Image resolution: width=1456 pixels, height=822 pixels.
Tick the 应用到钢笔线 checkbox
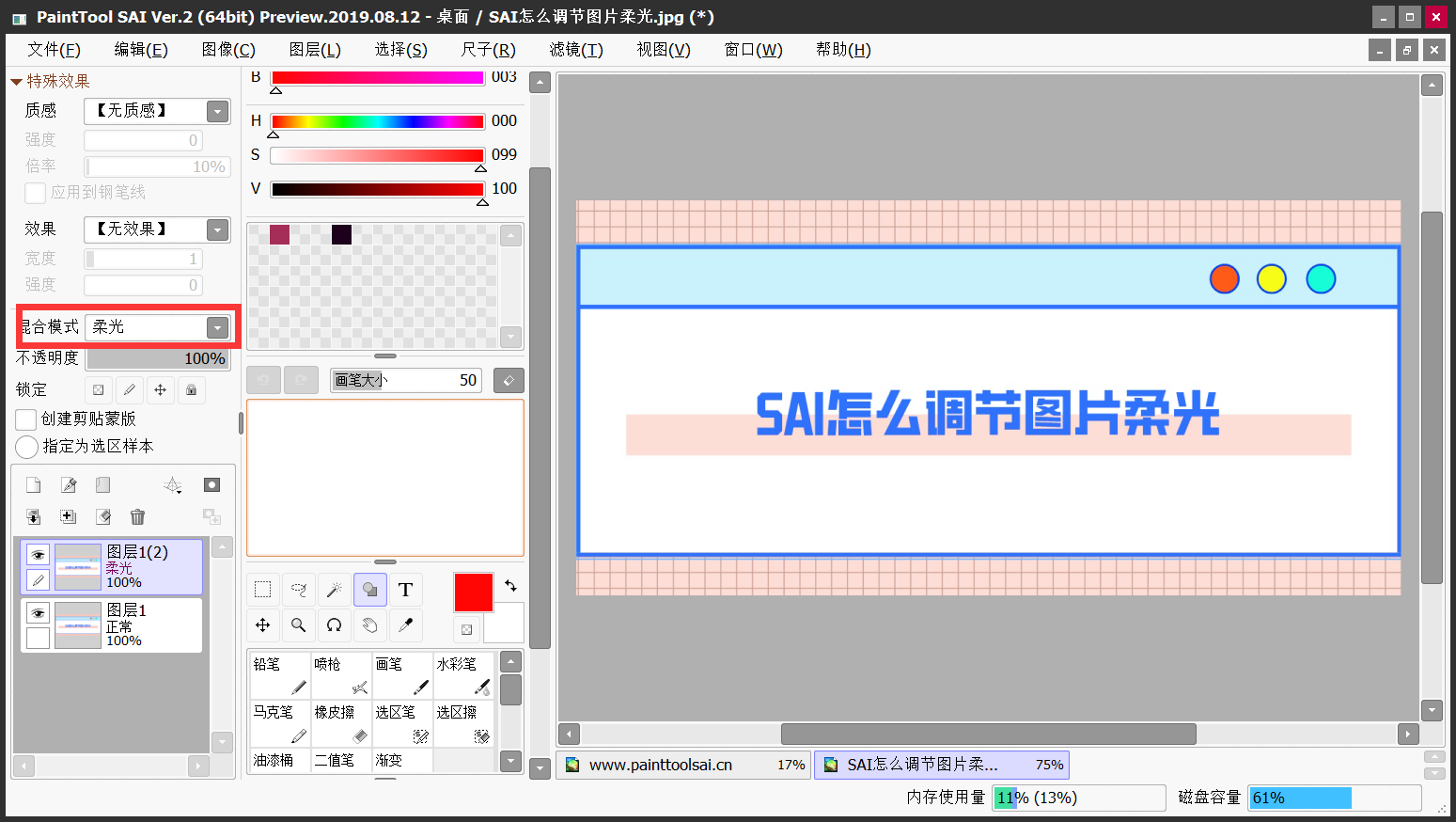[35, 193]
